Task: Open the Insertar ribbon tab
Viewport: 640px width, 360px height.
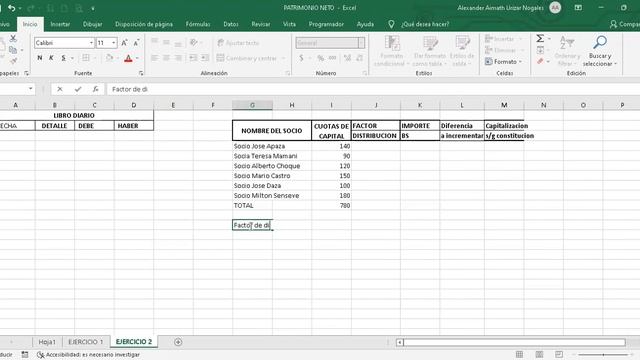Action: (60, 24)
